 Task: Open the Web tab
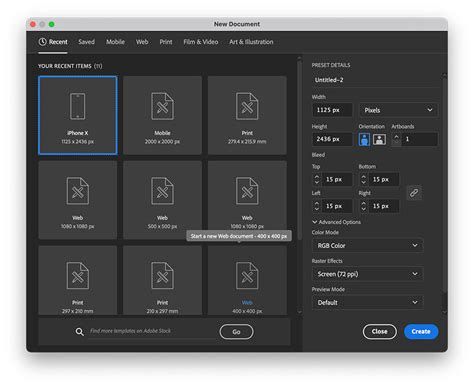(x=142, y=42)
